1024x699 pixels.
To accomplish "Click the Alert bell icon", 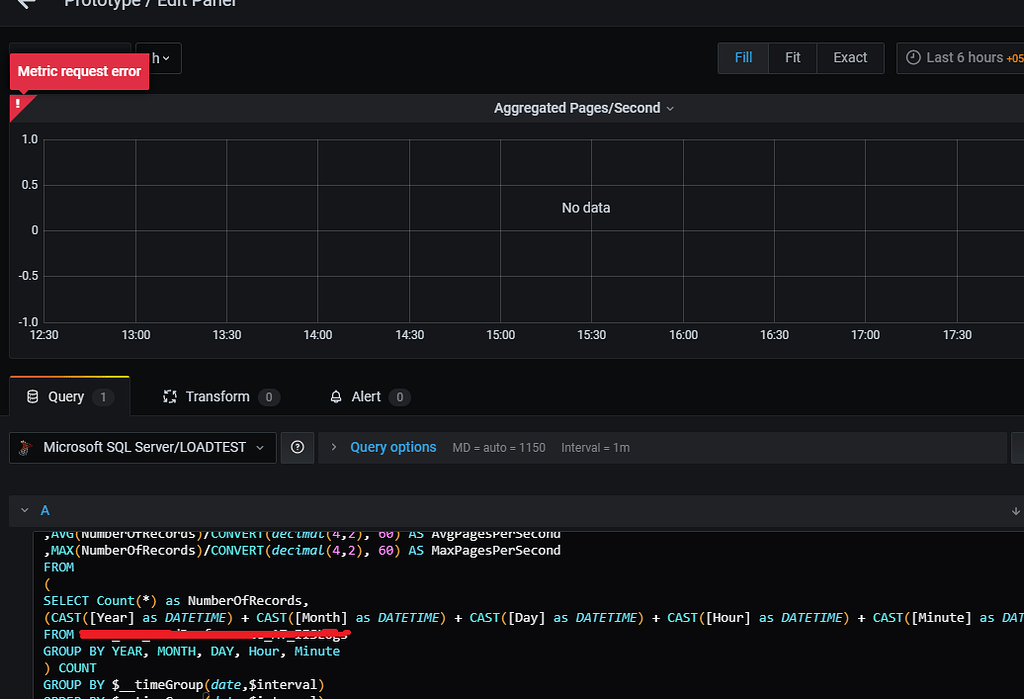I will 336,396.
